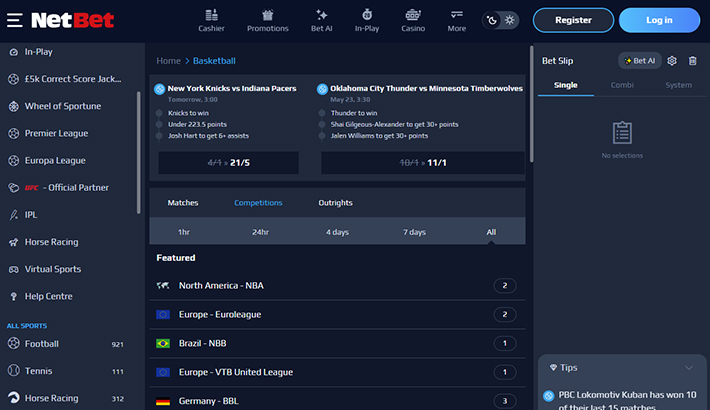Open Oklahoma City Thunder vs Minnesota Timberwolves
The image size is (710, 410).
point(427,88)
